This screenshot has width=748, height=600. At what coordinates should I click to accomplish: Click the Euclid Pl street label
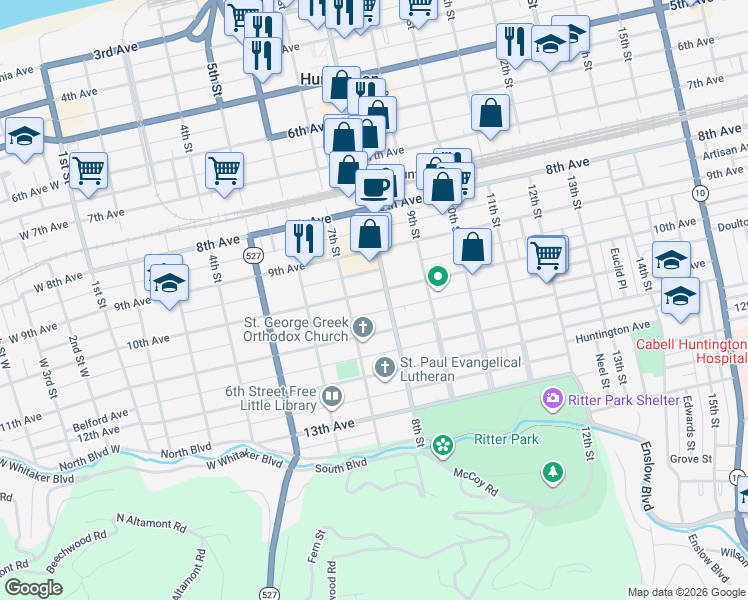(618, 269)
